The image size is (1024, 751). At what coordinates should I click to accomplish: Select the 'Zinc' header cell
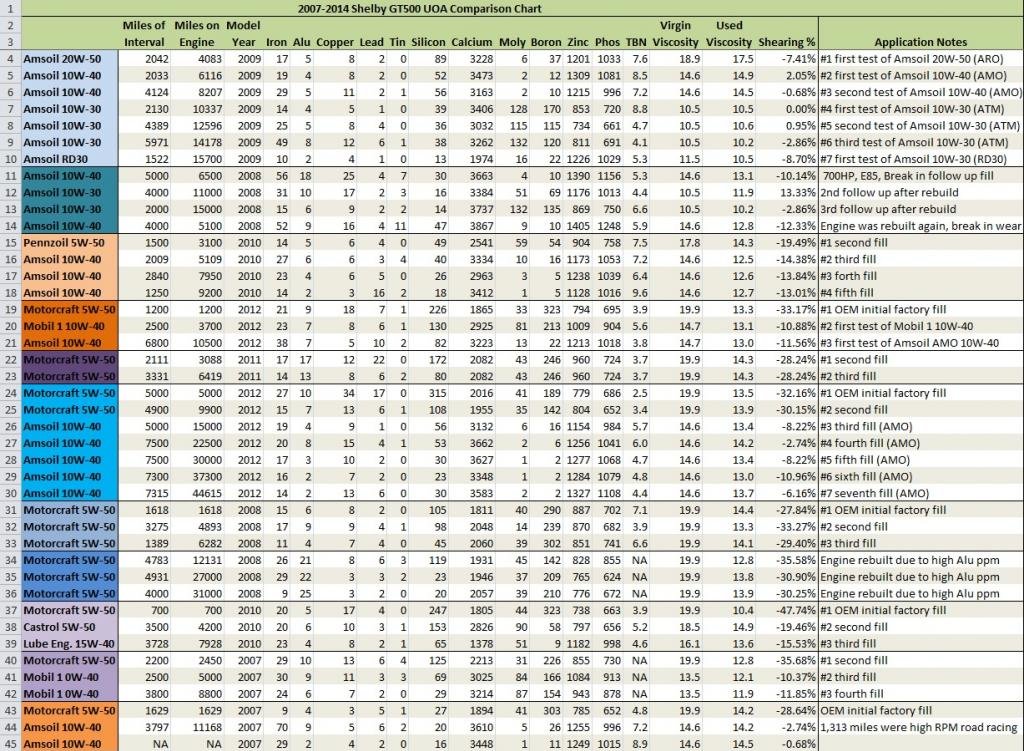[x=577, y=42]
